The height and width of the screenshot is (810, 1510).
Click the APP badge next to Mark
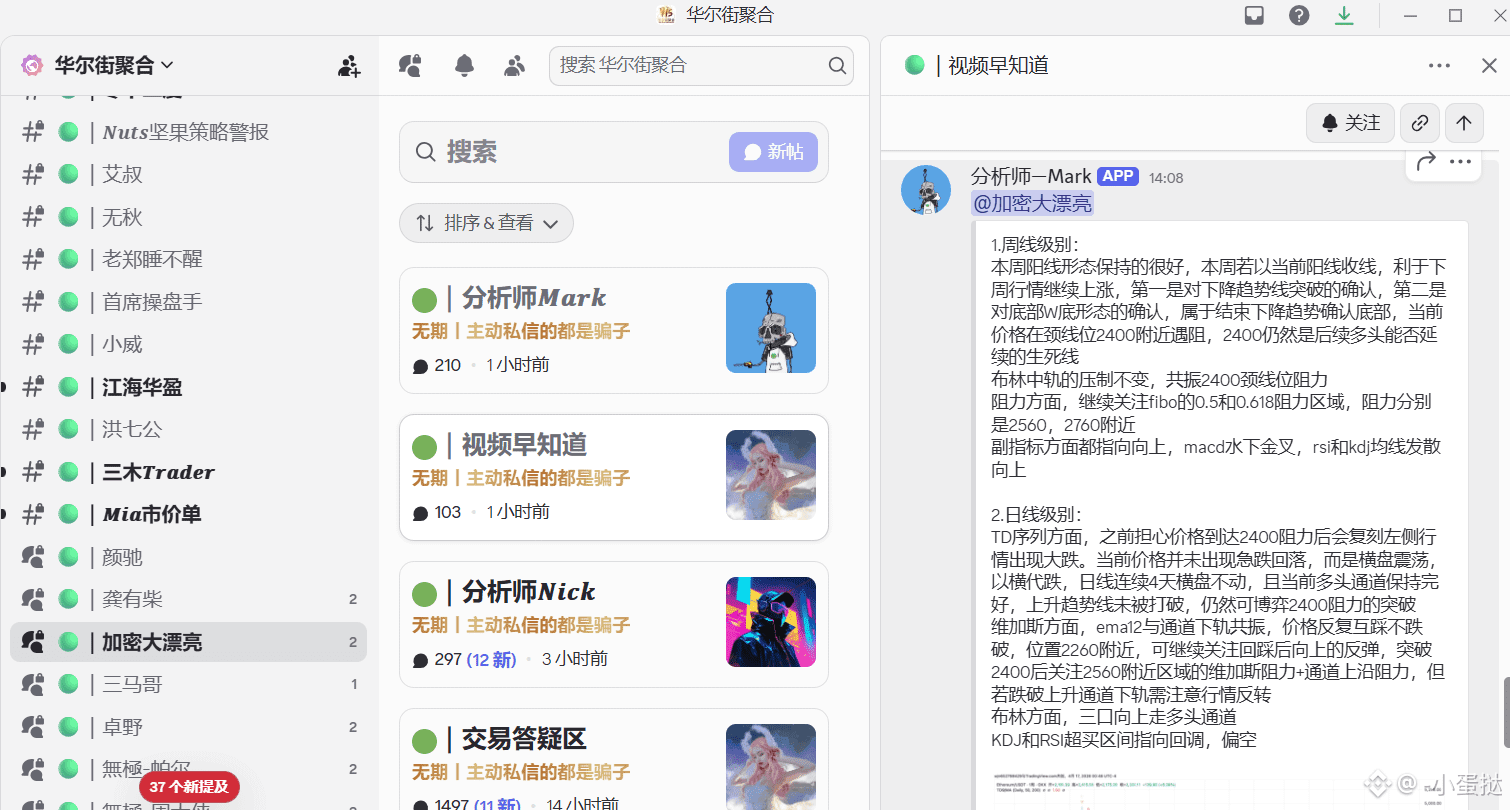[x=1118, y=176]
